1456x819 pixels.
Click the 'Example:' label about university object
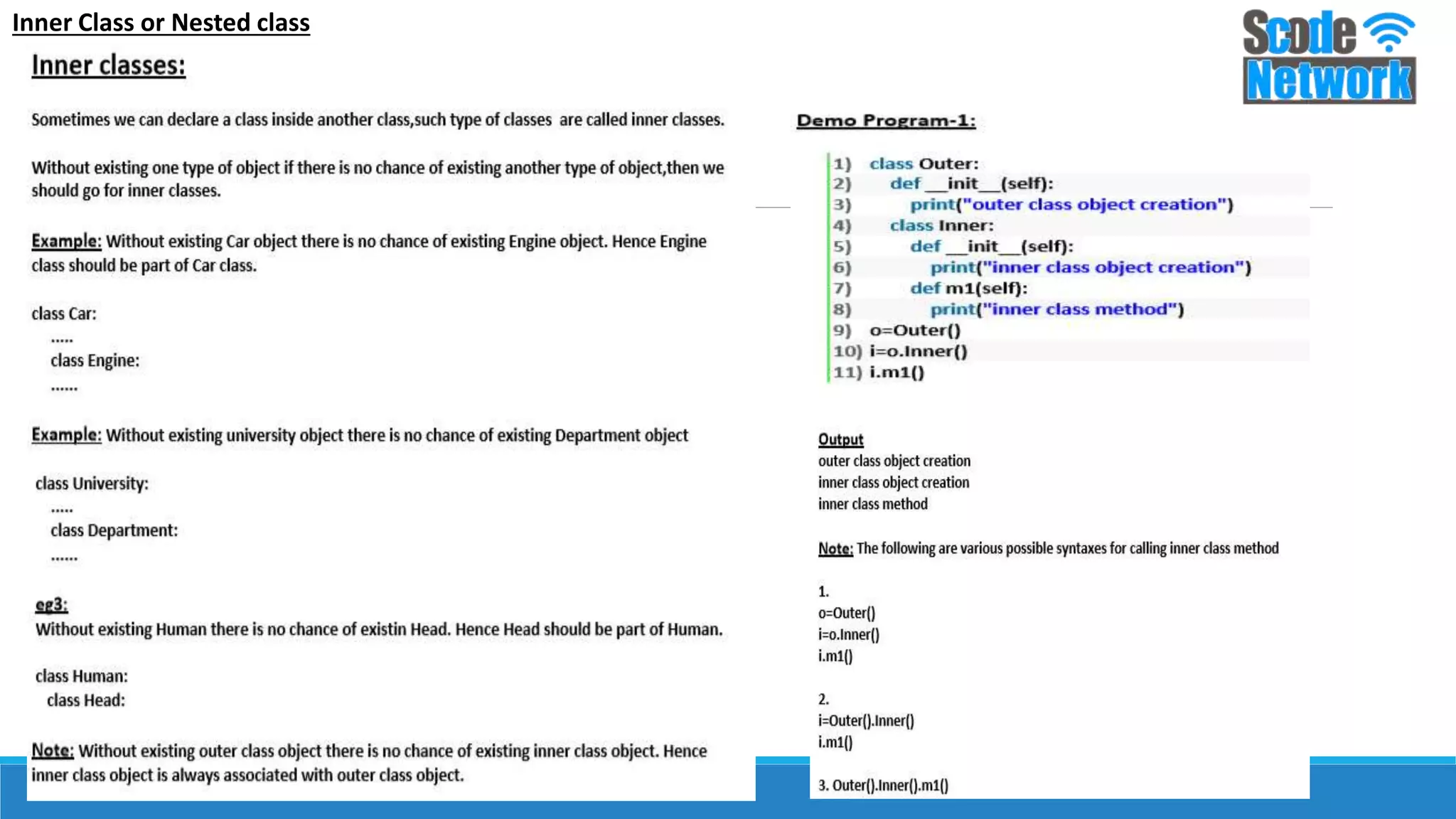[x=66, y=435]
